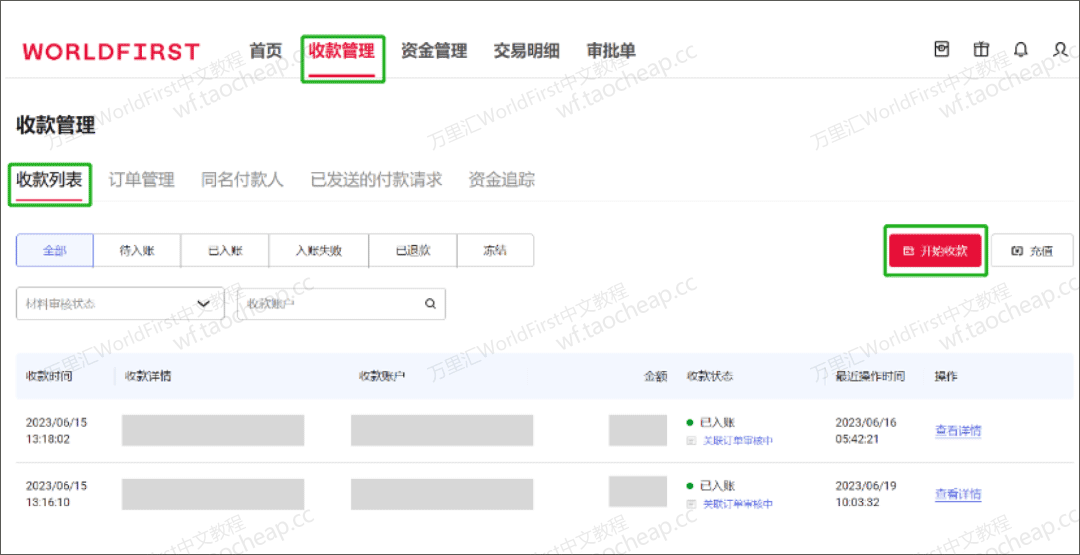
Task: Select the 已入账 status filter
Action: 225,251
